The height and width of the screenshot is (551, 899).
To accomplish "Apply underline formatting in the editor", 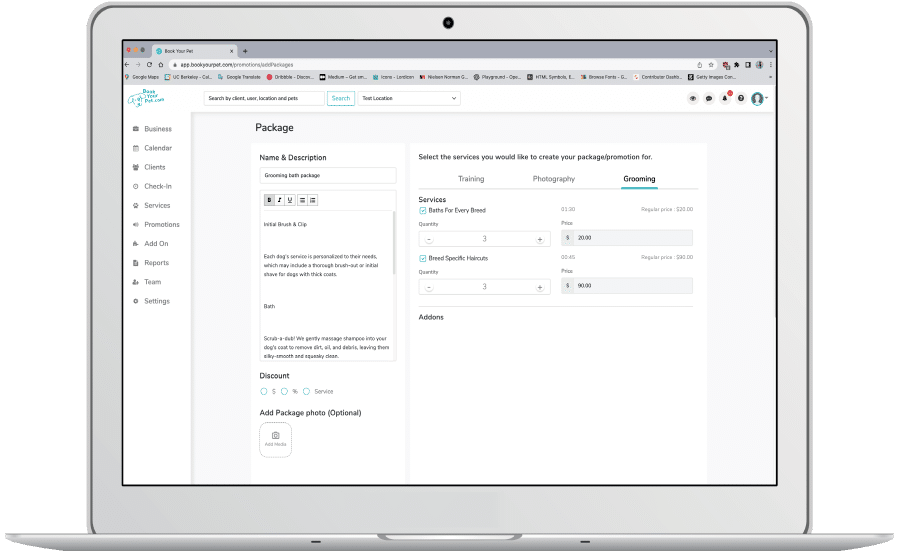I will point(290,200).
